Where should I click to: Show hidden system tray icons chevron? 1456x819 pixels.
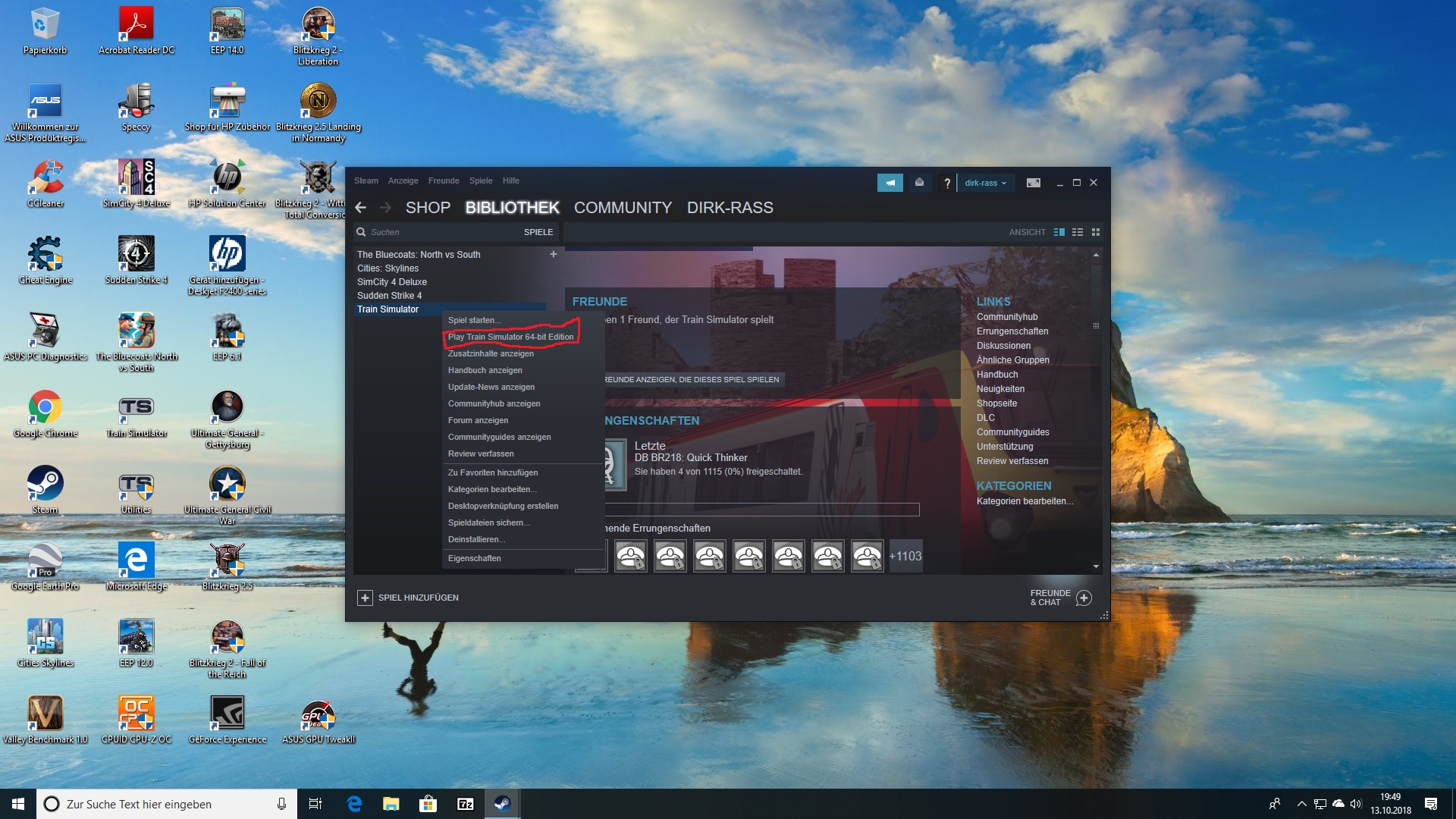(x=1301, y=804)
